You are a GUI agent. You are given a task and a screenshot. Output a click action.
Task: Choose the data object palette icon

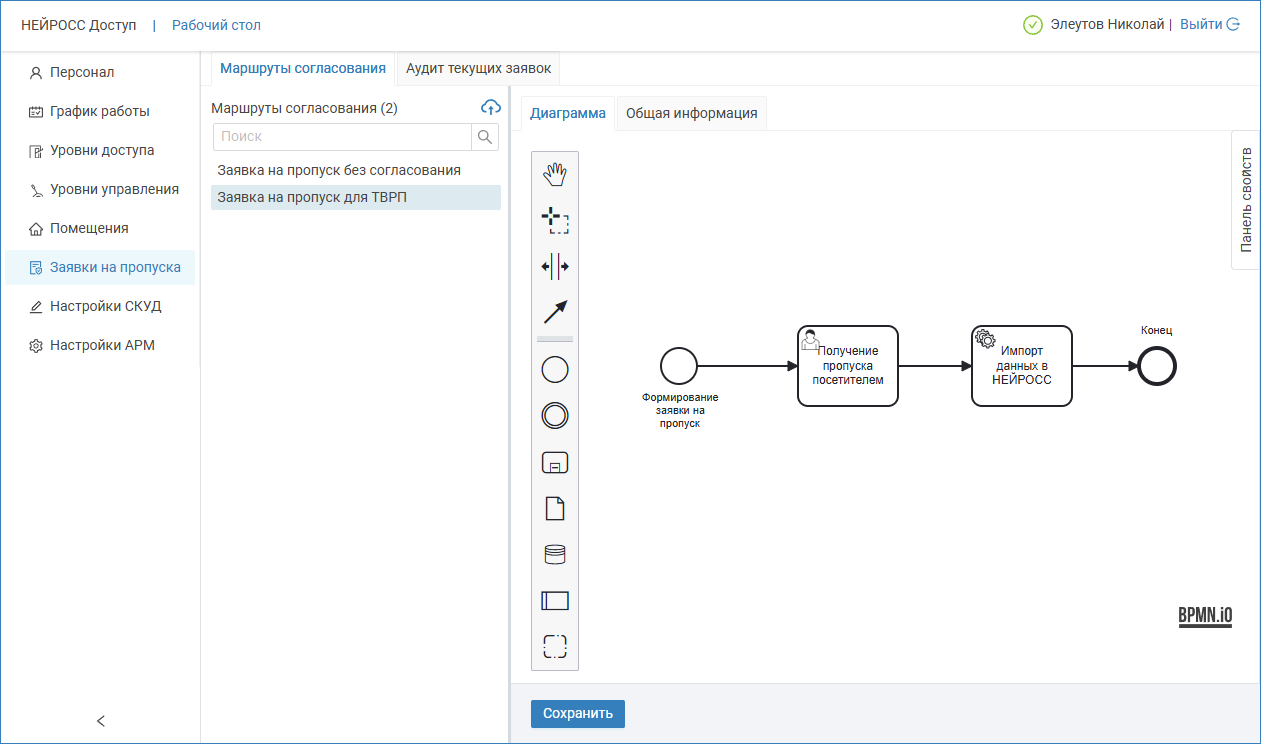click(x=554, y=508)
